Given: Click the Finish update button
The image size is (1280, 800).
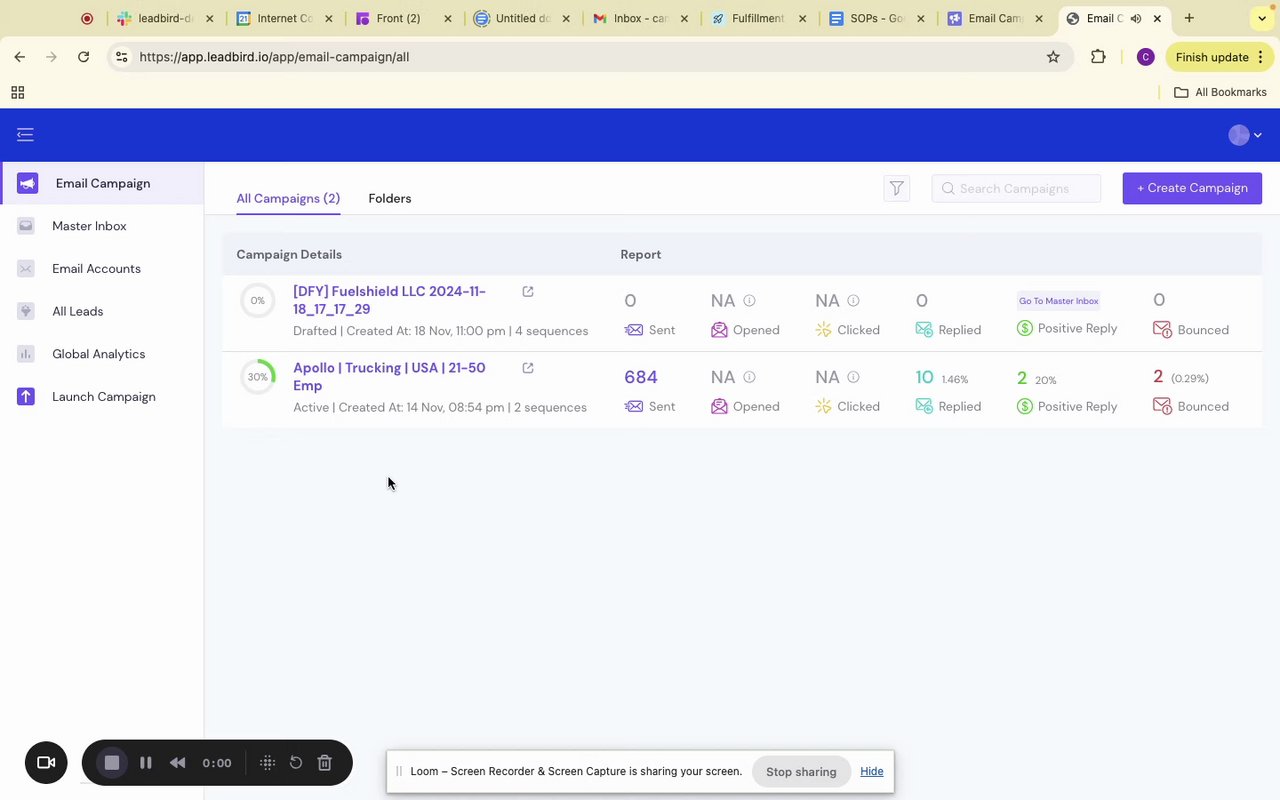Looking at the screenshot, I should [1220, 57].
